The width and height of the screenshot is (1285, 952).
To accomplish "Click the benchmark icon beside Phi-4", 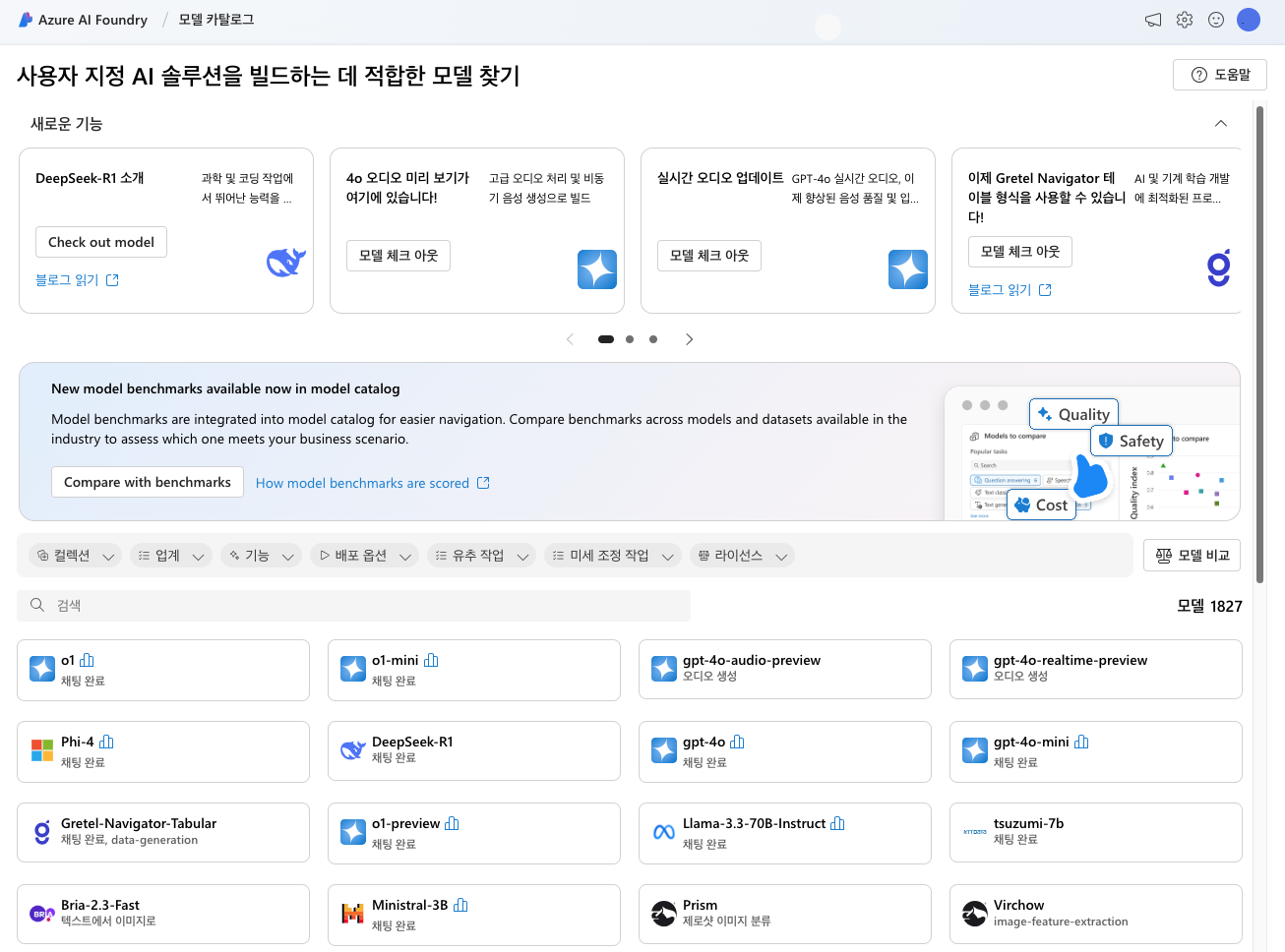I will [x=107, y=742].
